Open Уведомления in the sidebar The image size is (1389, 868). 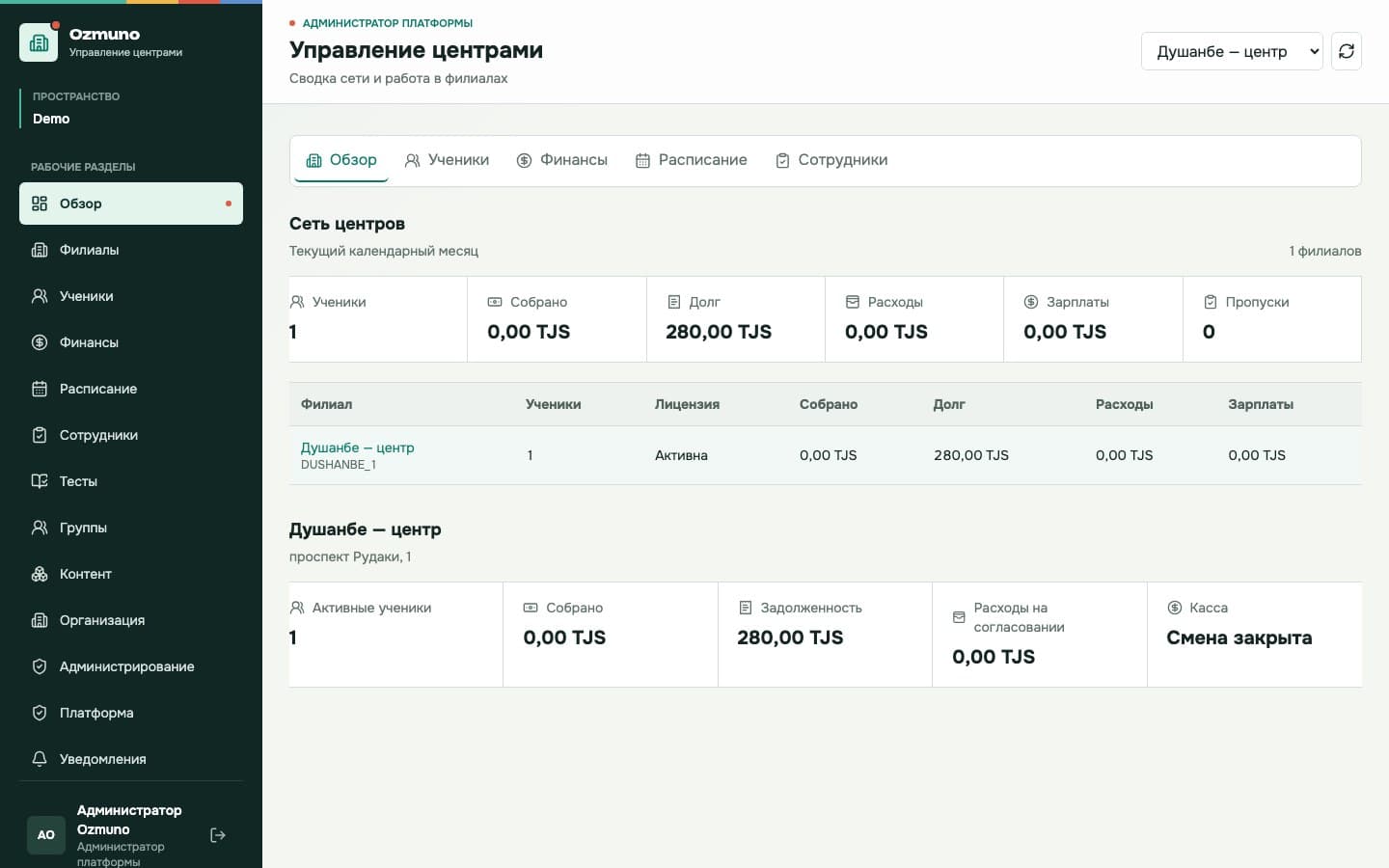[x=131, y=759]
